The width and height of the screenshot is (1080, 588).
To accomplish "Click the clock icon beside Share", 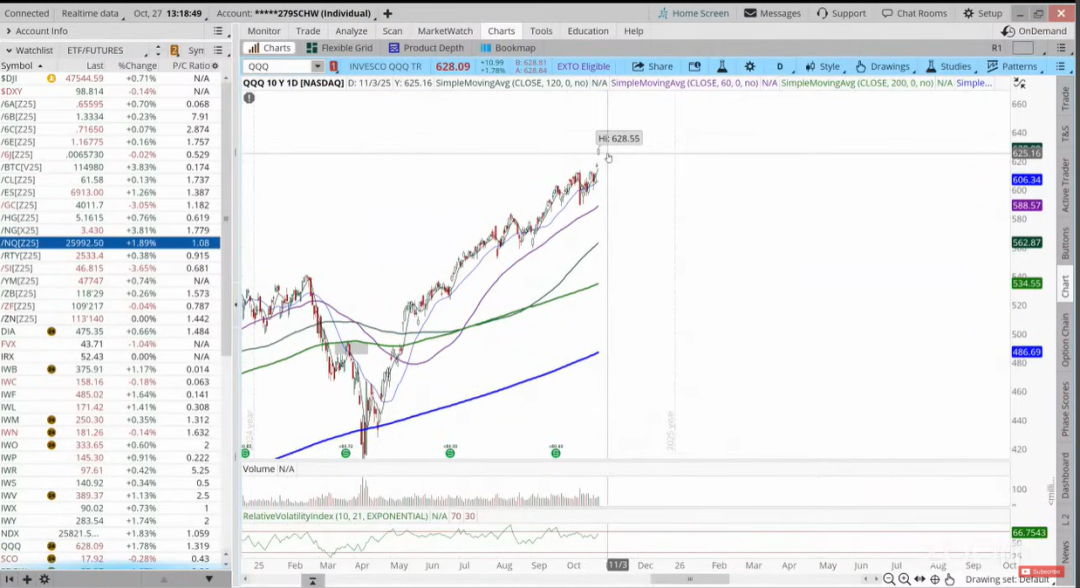I will pos(694,66).
